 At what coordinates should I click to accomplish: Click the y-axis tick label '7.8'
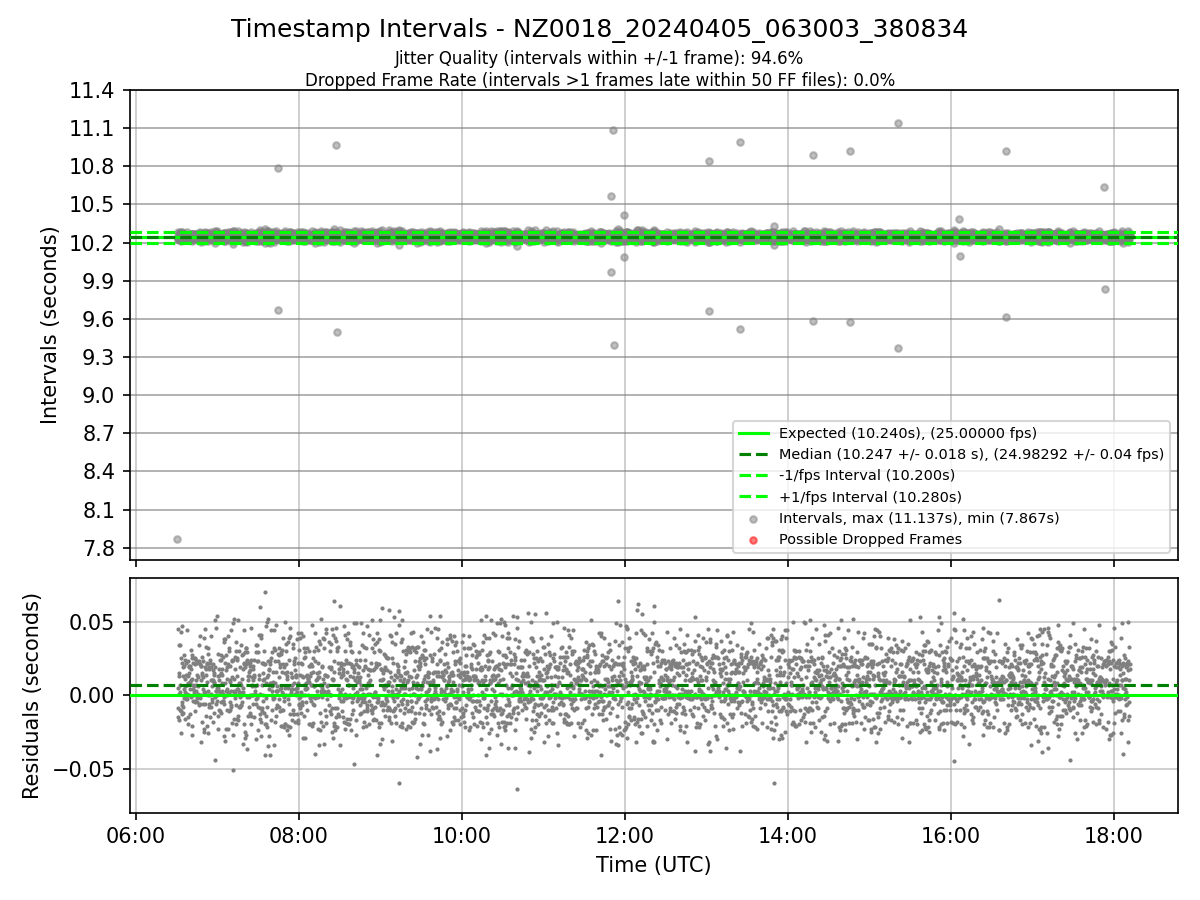[x=98, y=548]
